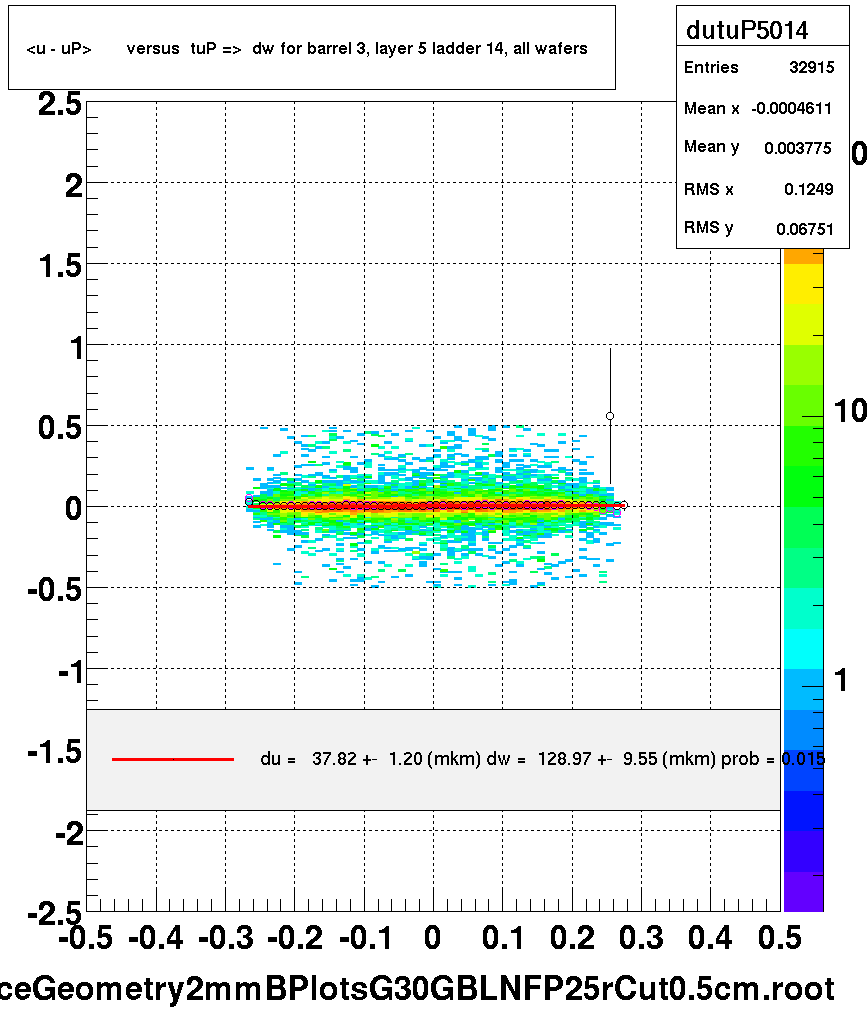Click the root filename text at bottom
The height and width of the screenshot is (1013, 867).
click(417, 989)
